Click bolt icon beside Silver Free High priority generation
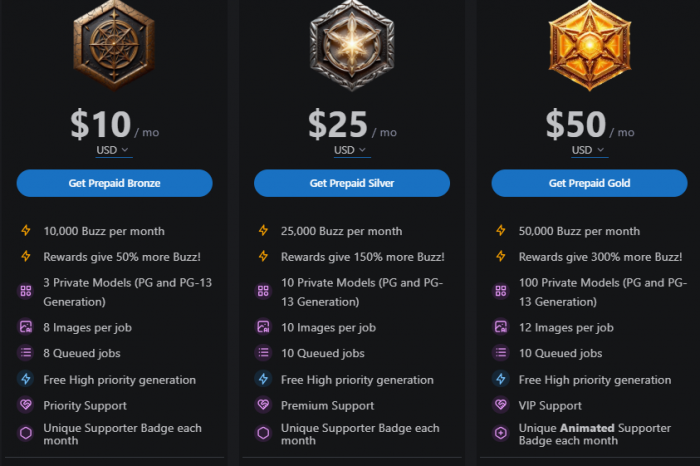700x466 pixels. pyautogui.click(x=264, y=380)
